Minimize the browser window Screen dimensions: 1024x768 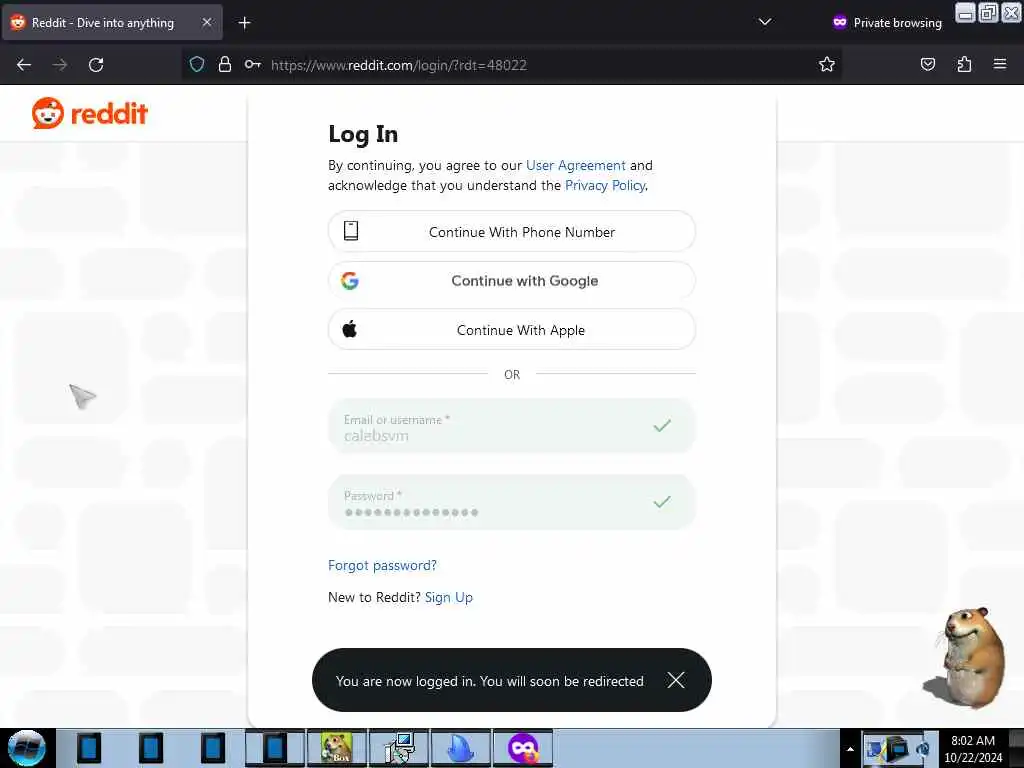(965, 13)
